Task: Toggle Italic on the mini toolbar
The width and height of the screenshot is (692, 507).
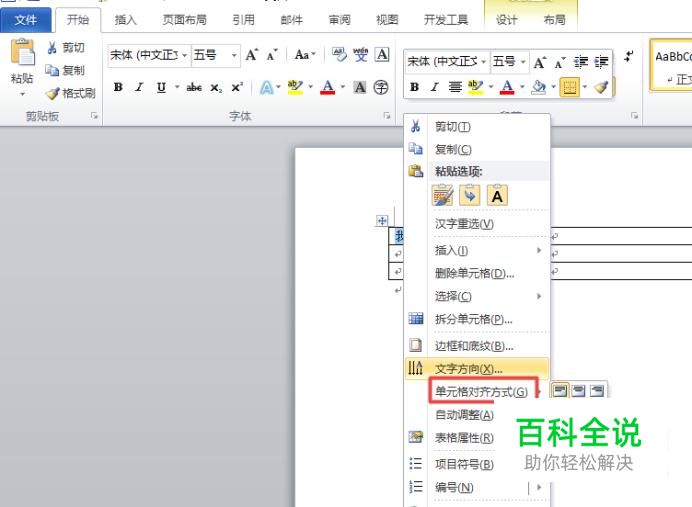Action: (435, 87)
